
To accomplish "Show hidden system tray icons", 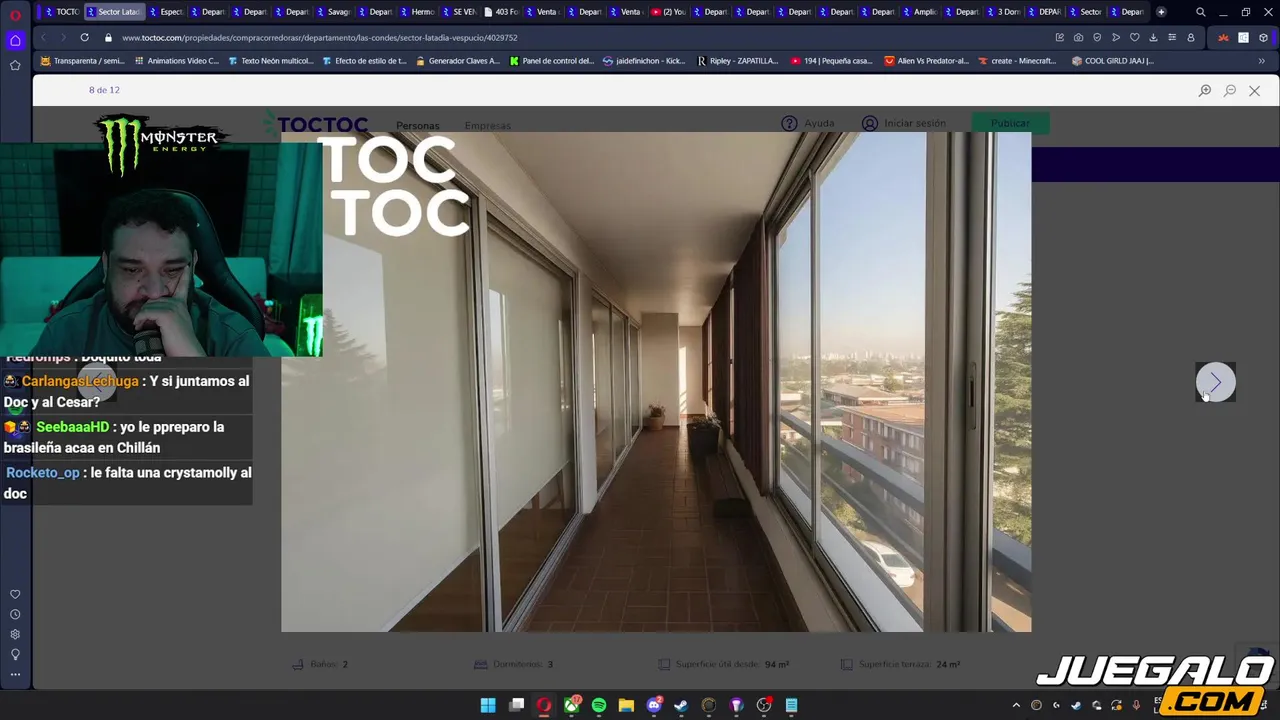I will click(x=1016, y=705).
